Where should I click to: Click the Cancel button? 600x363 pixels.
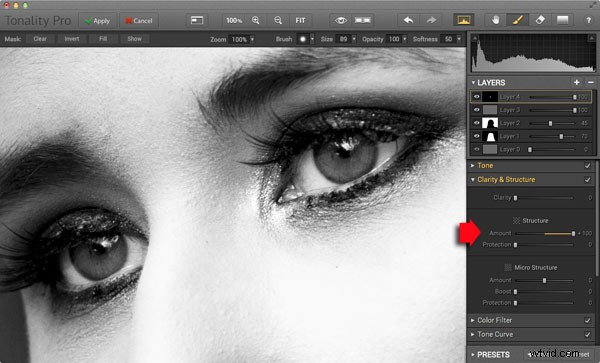[139, 21]
